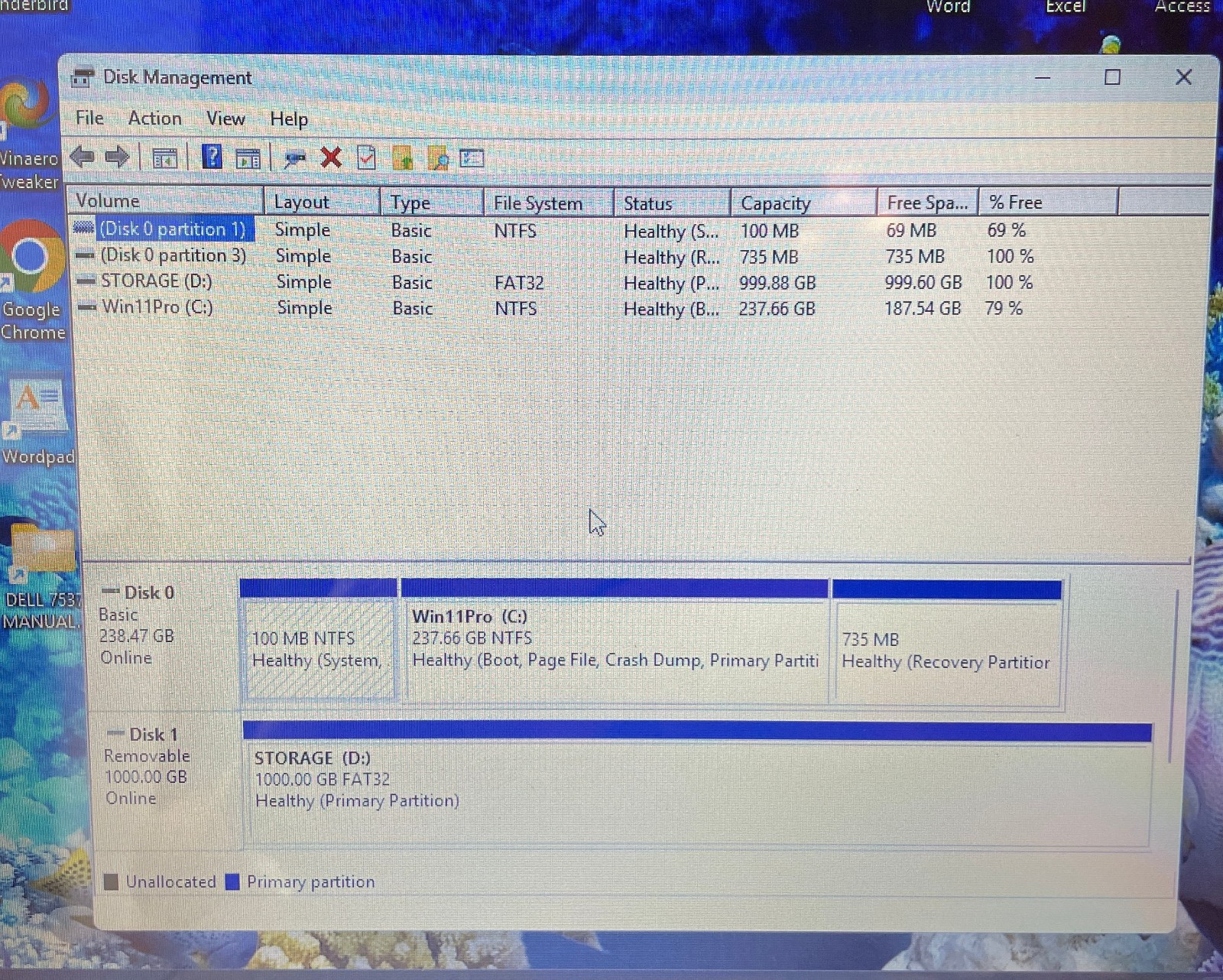This screenshot has width=1223, height=980.
Task: Maximize the Disk Management window
Action: click(1112, 77)
